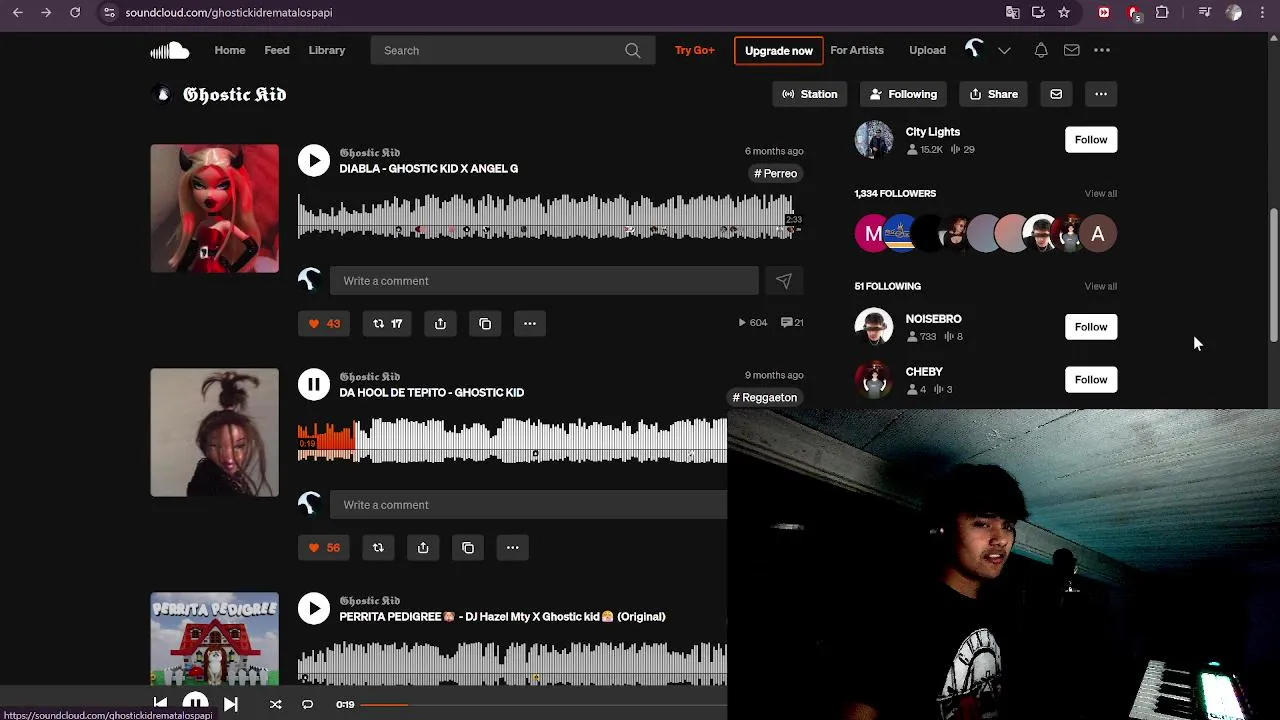Open profile more-options three-dots button

click(x=1101, y=94)
